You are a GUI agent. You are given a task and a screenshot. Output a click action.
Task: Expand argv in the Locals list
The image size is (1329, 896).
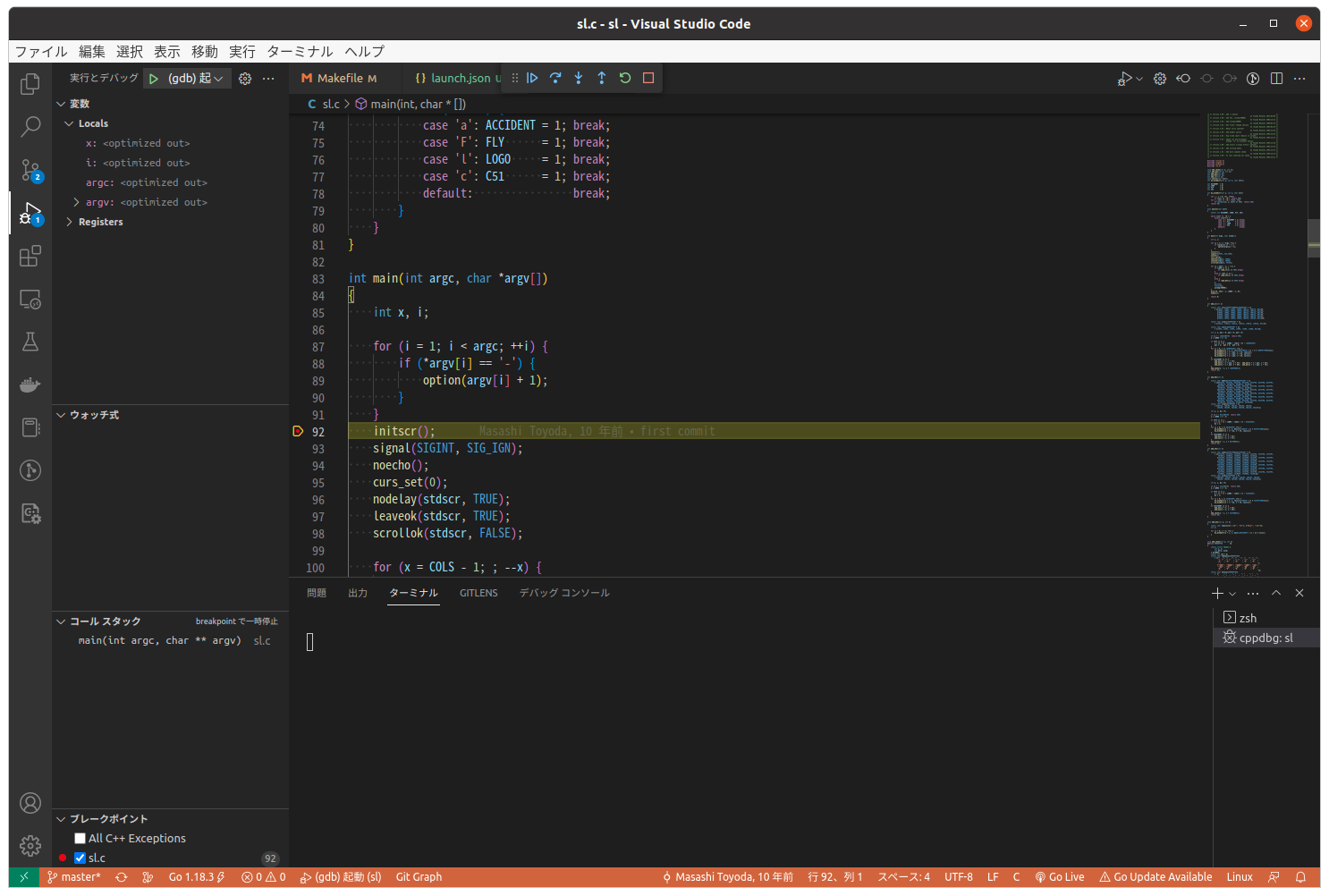tap(75, 201)
